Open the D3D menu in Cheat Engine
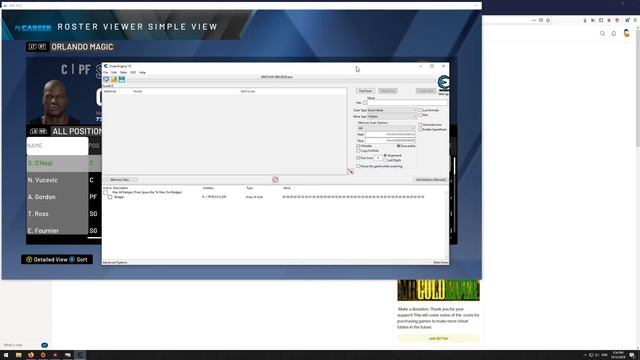Viewport: 640px width, 360px height. (133, 72)
